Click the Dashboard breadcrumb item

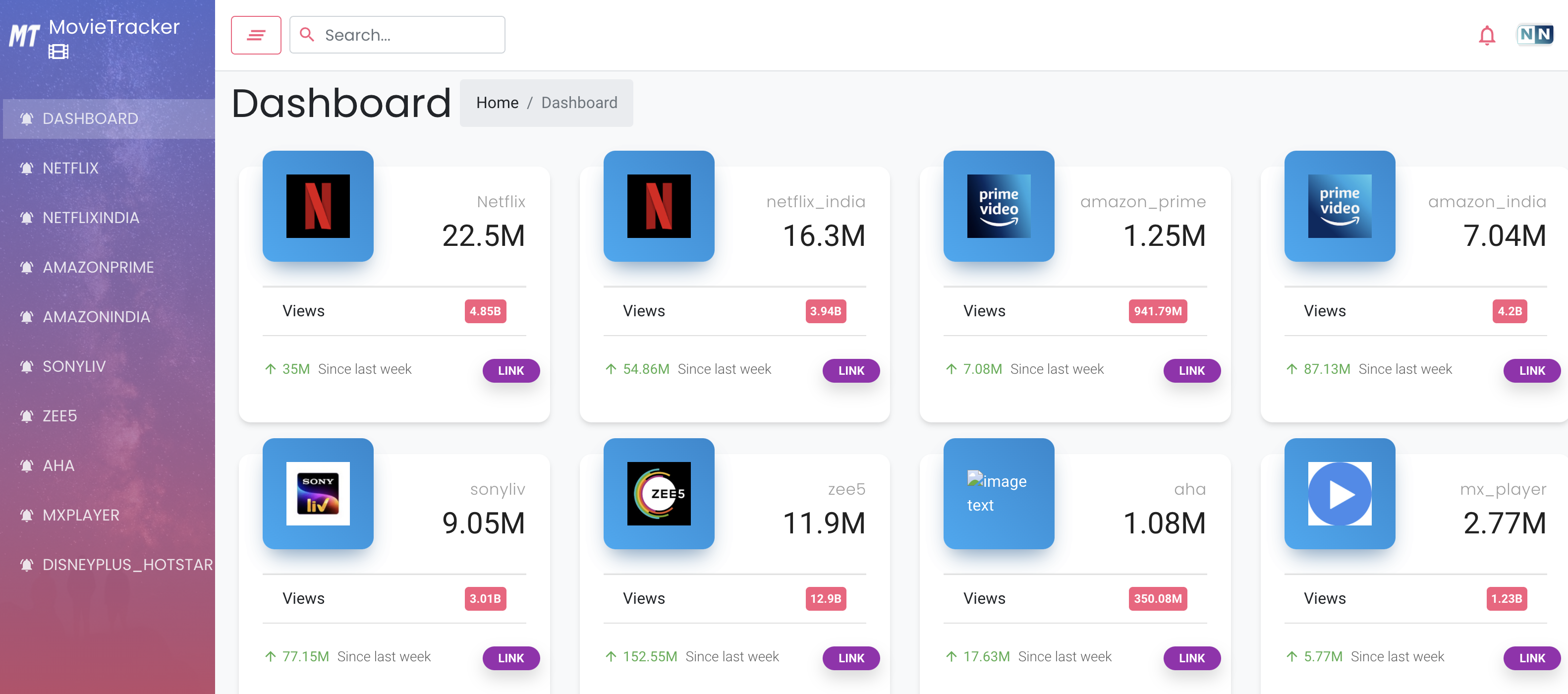[x=579, y=103]
